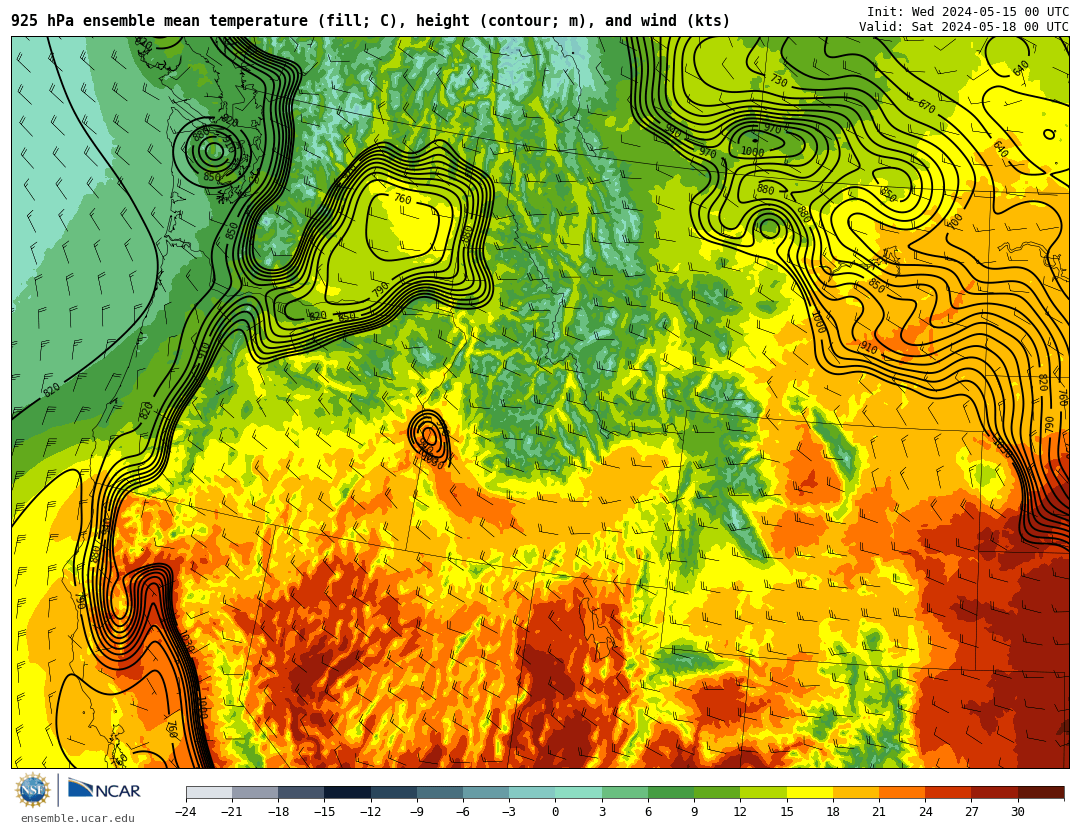Pick the yellow swatch between 15 and 18

pos(809,792)
